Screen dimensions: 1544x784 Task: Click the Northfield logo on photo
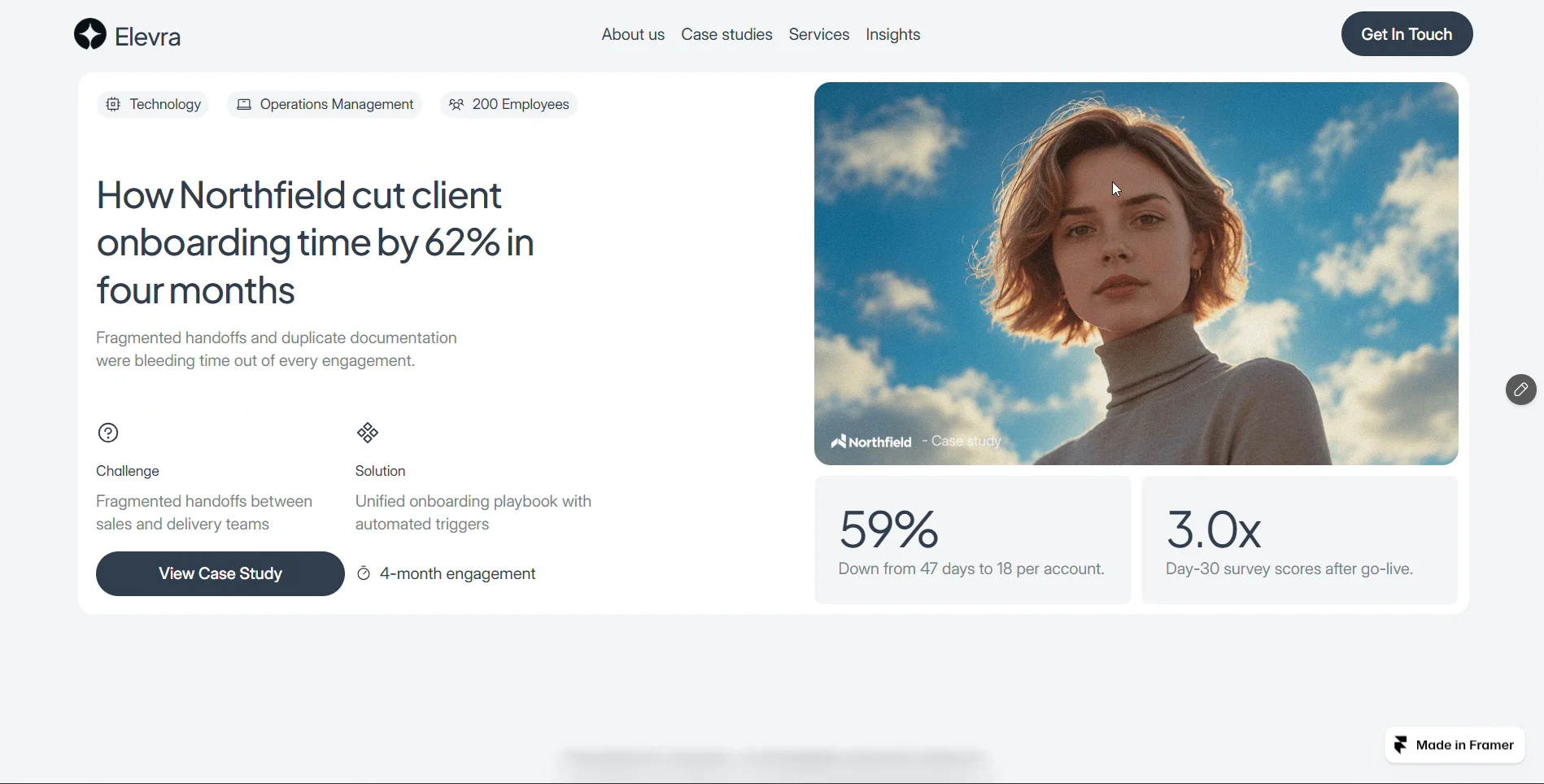871,442
